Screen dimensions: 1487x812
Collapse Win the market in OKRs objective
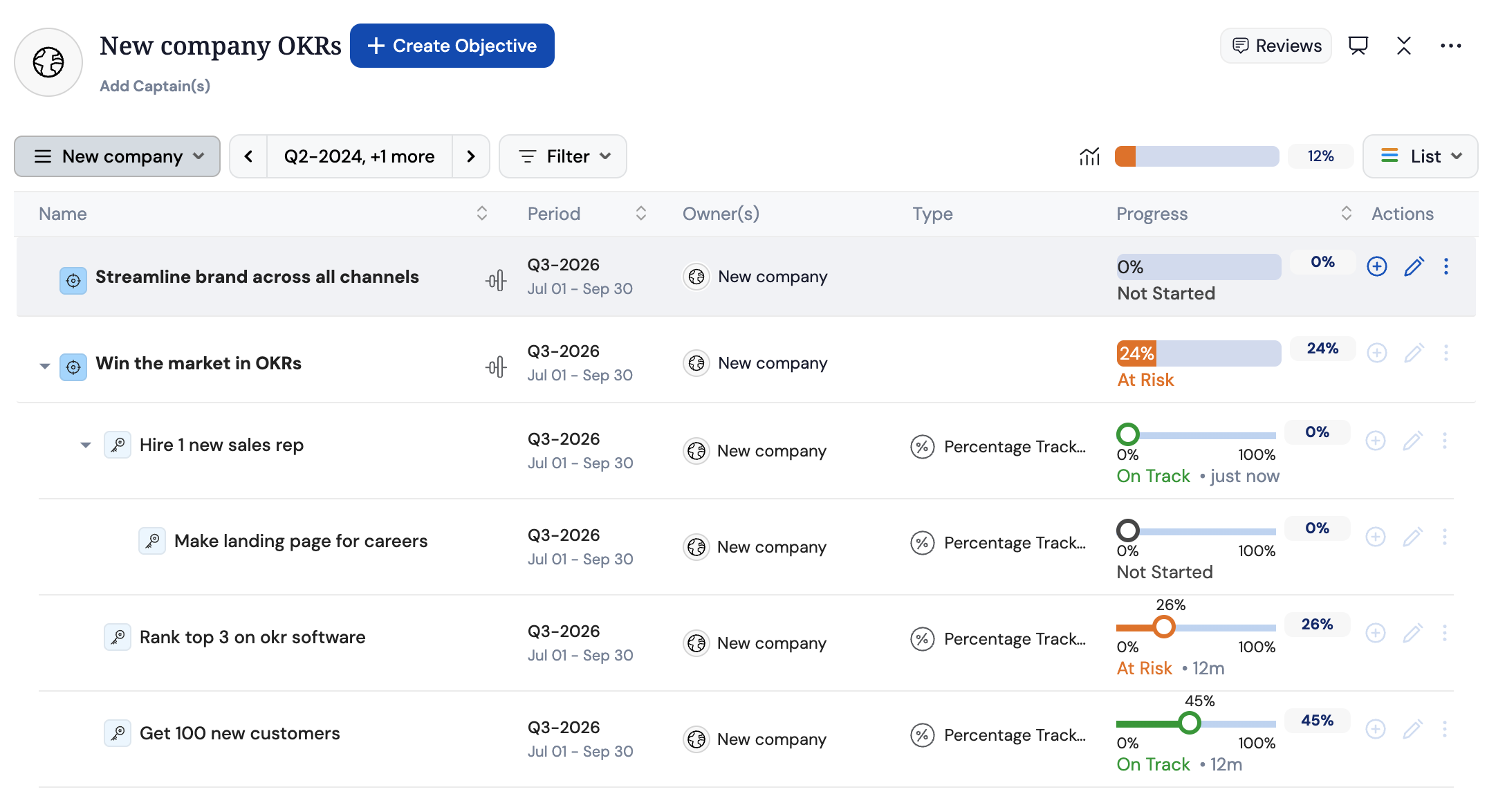point(45,366)
